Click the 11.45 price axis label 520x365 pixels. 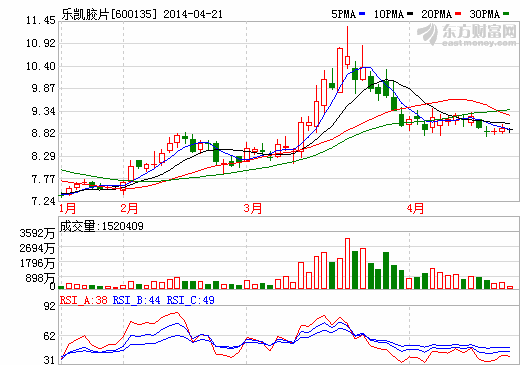41,21
